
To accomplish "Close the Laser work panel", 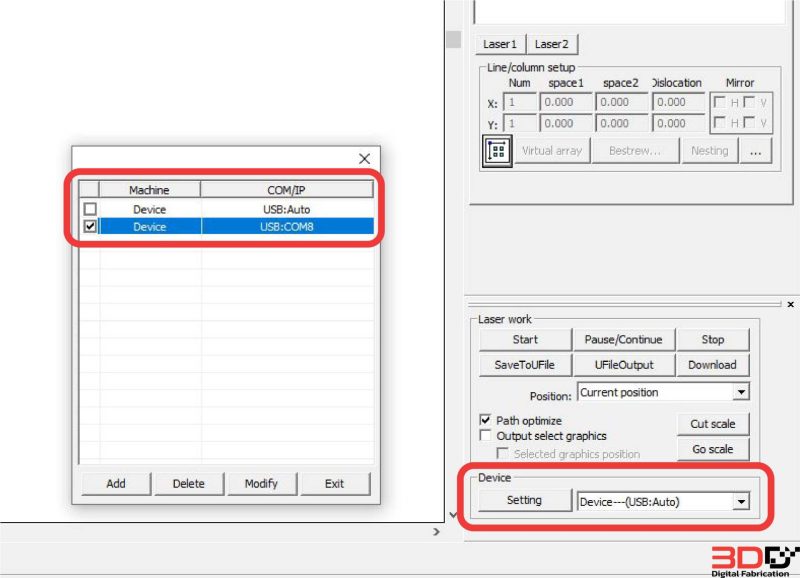I will 790,304.
